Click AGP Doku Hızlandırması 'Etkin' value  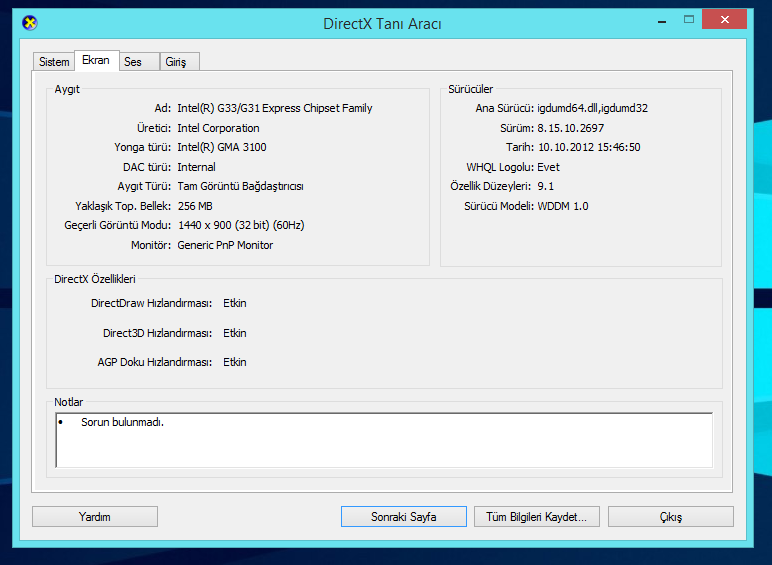click(x=234, y=362)
